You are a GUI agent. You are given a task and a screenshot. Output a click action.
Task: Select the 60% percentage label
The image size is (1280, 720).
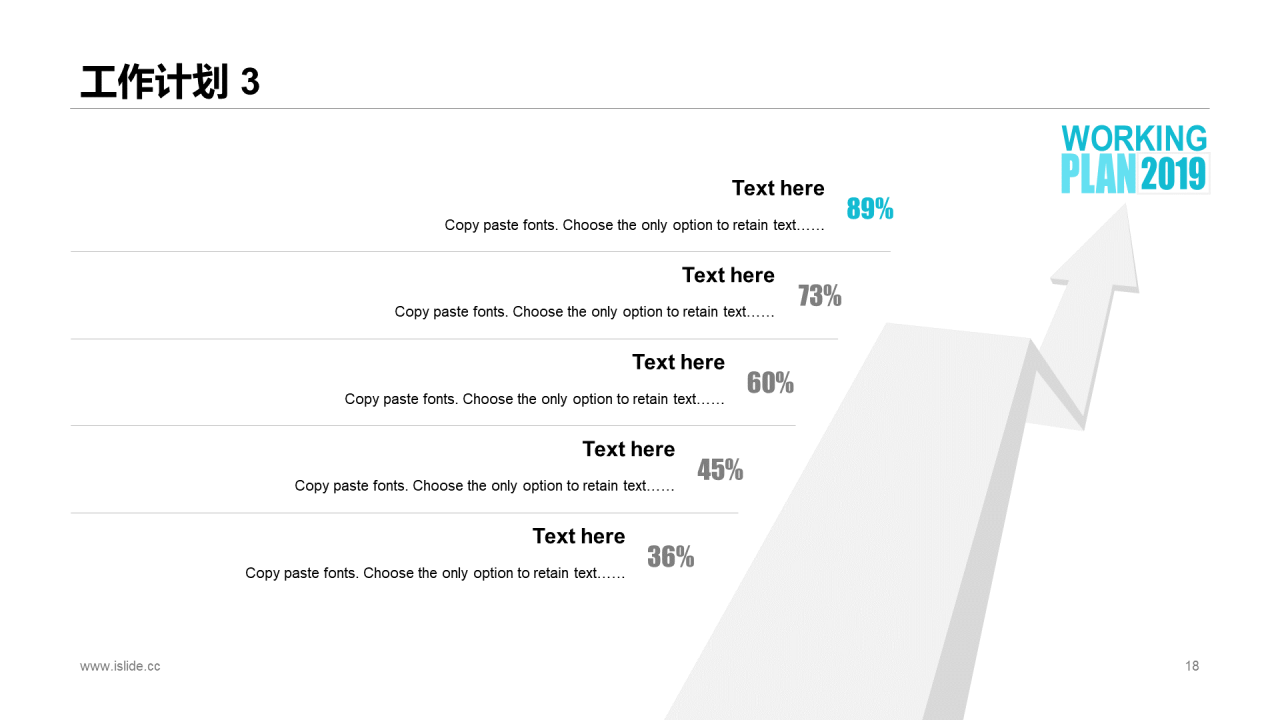point(770,382)
